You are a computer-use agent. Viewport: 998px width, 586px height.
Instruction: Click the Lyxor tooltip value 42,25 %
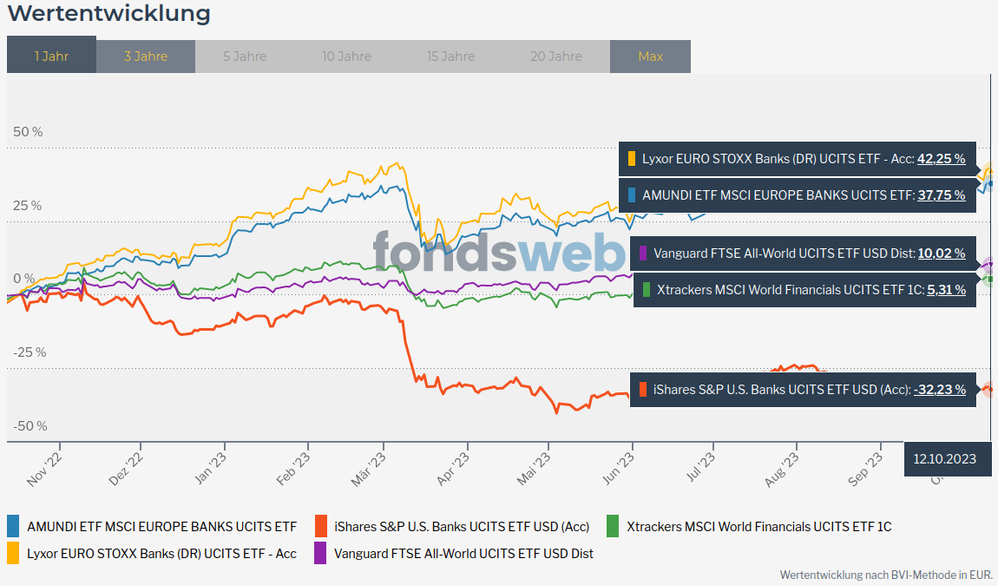[x=941, y=159]
